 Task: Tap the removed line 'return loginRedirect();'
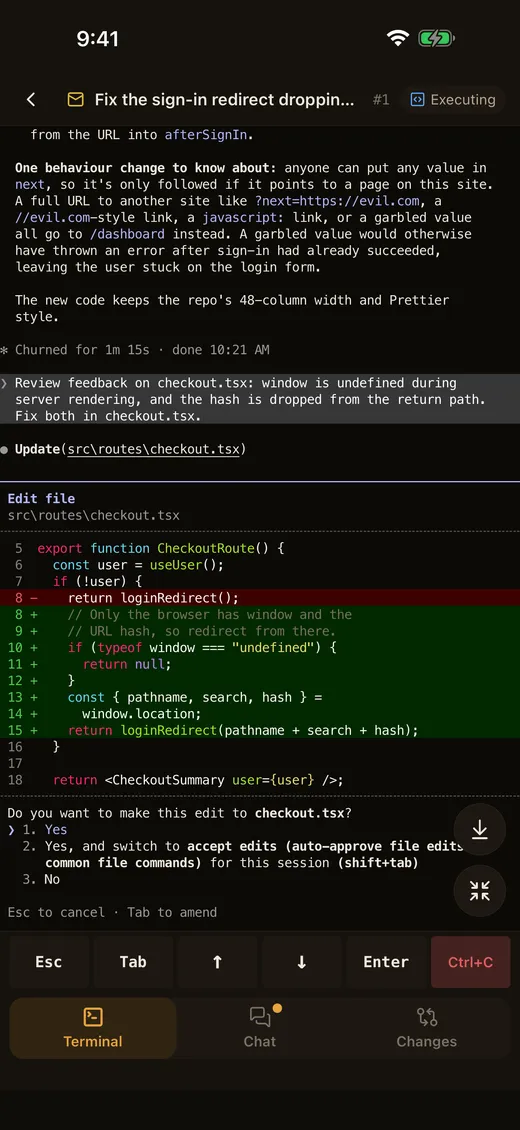click(260, 598)
